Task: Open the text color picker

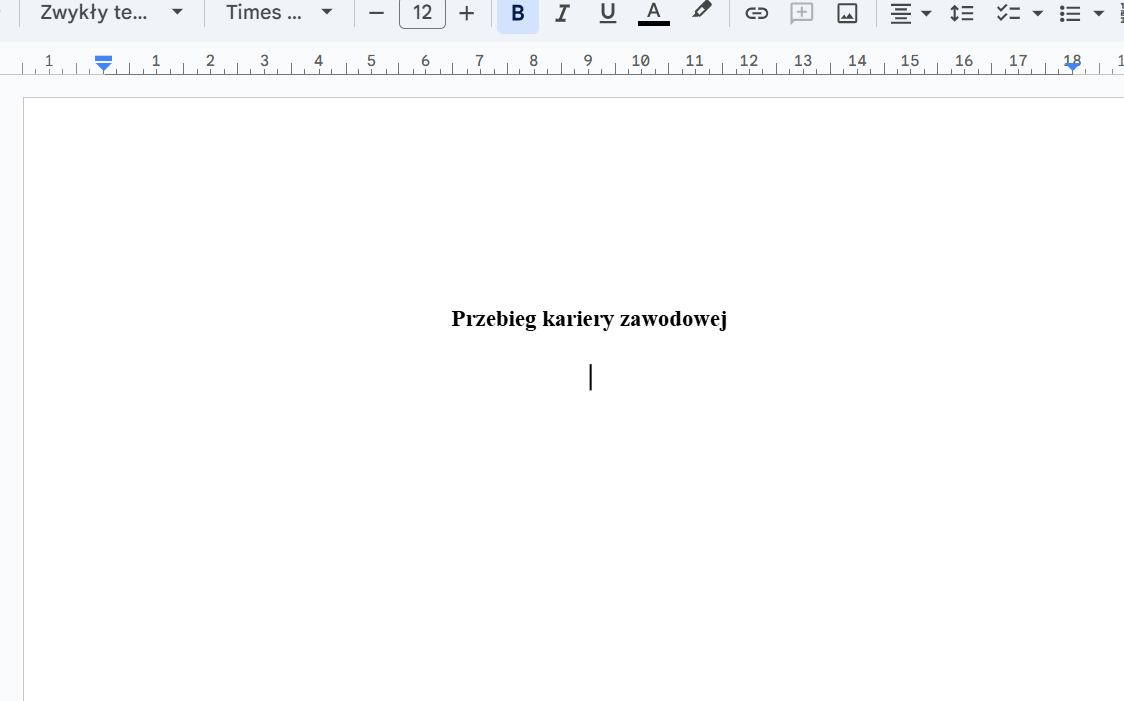Action: (x=653, y=14)
